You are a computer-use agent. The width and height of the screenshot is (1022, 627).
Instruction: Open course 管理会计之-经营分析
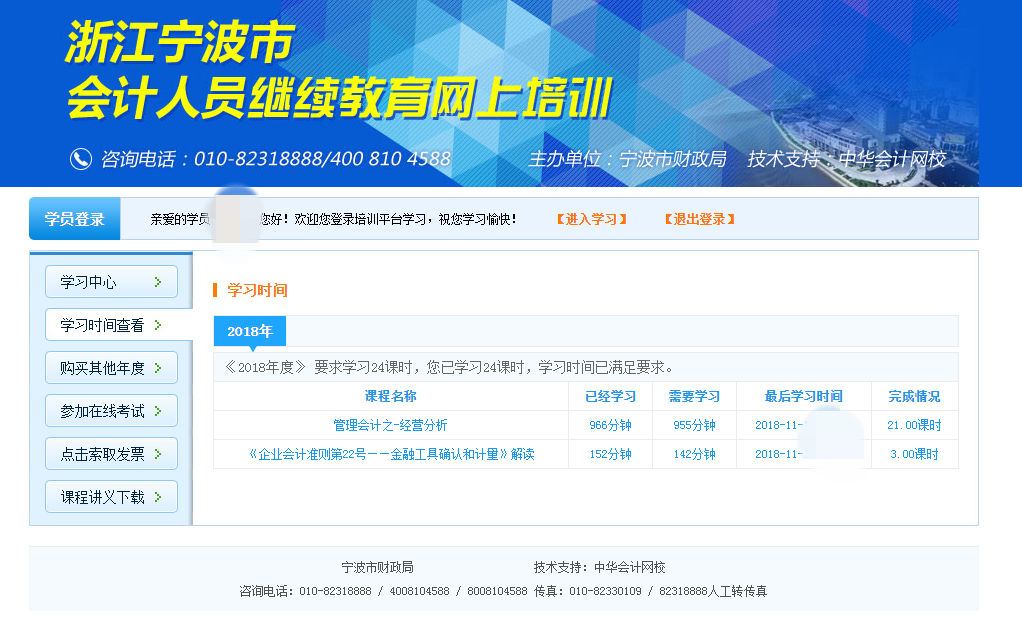[390, 425]
